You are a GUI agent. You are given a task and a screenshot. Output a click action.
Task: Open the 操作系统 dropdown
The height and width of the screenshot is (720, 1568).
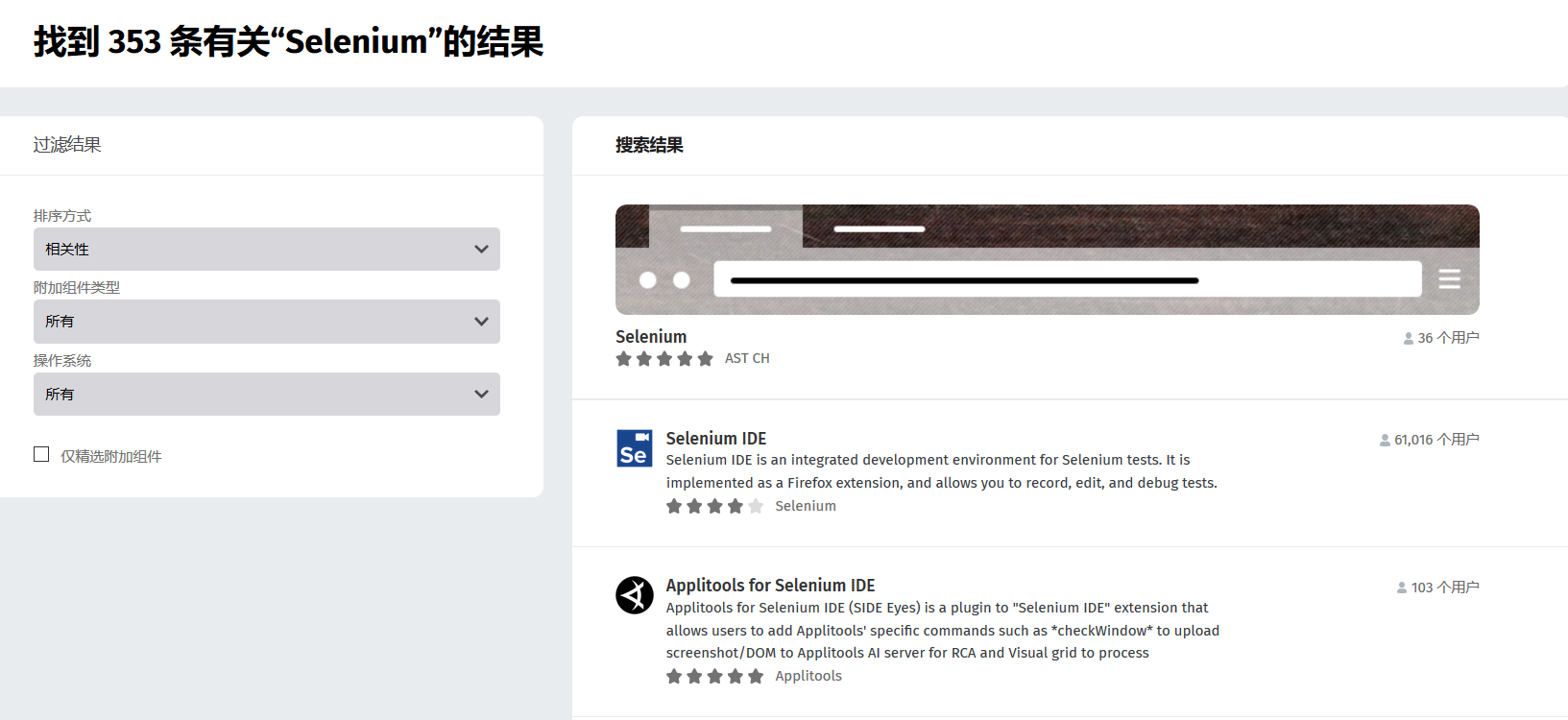(267, 394)
